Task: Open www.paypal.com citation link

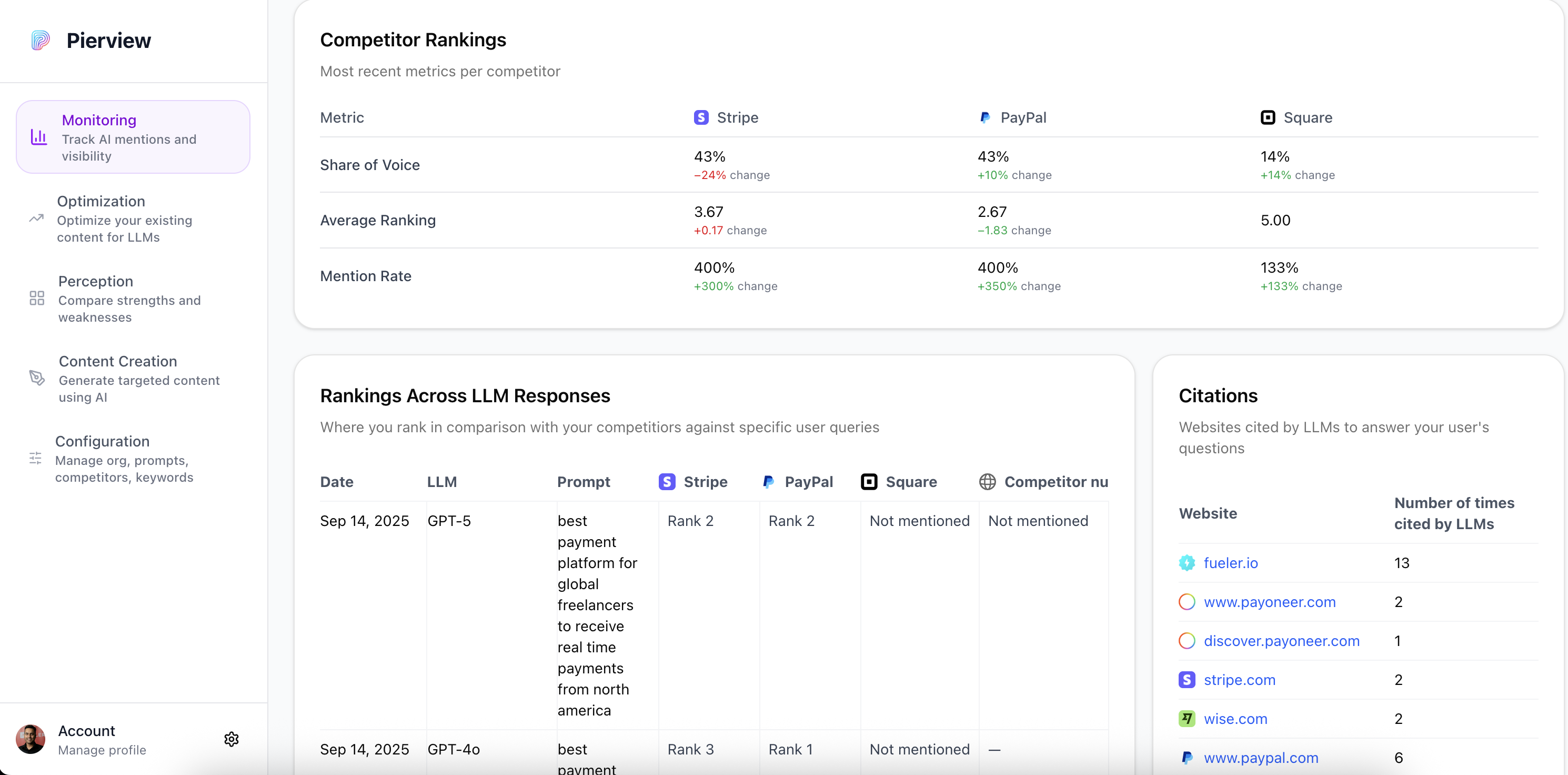Action: [x=1261, y=758]
